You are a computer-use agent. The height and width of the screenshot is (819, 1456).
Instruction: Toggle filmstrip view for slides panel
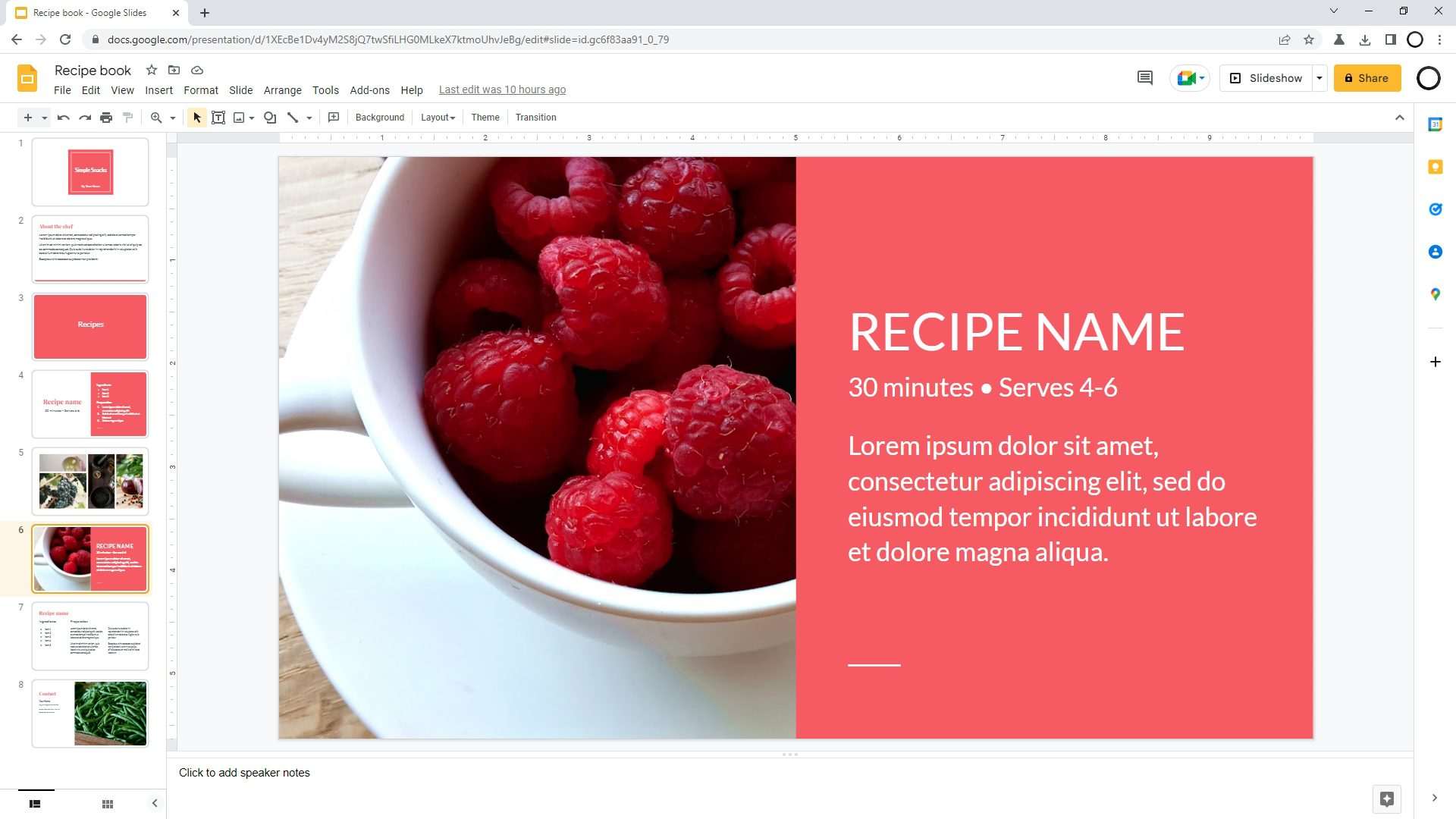pyautogui.click(x=33, y=803)
